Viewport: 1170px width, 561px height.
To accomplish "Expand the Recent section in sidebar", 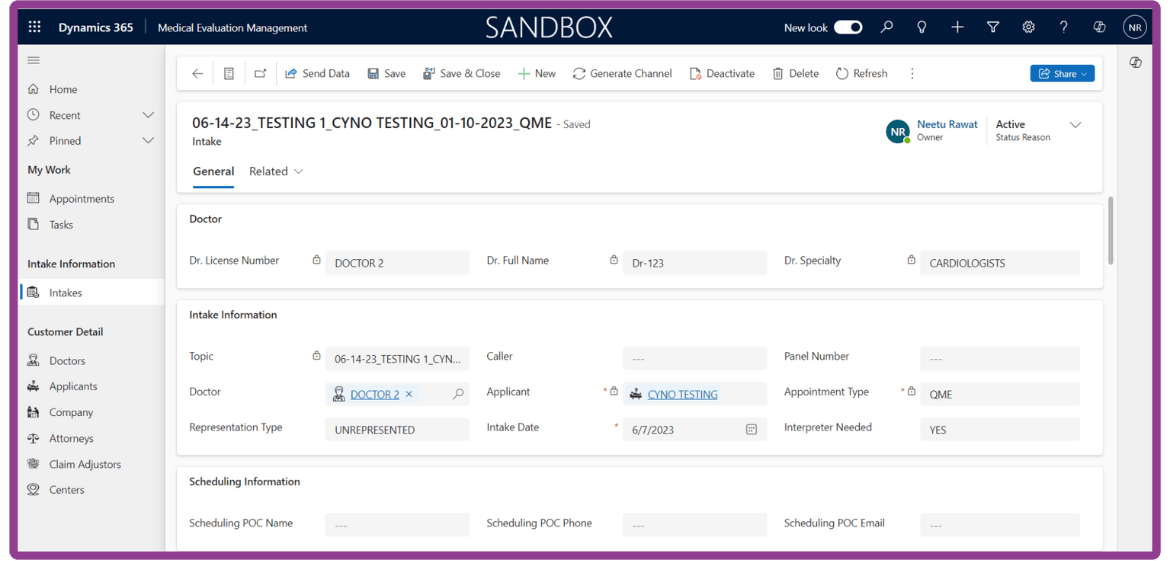I will tap(148, 115).
